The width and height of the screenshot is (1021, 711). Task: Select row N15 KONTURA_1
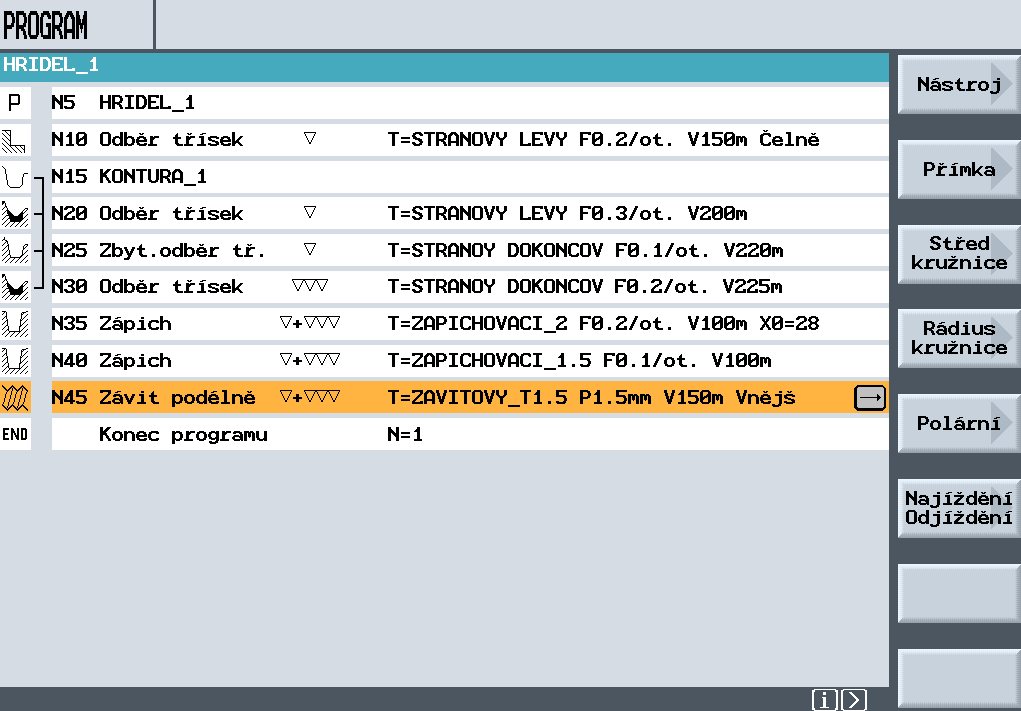[469, 176]
